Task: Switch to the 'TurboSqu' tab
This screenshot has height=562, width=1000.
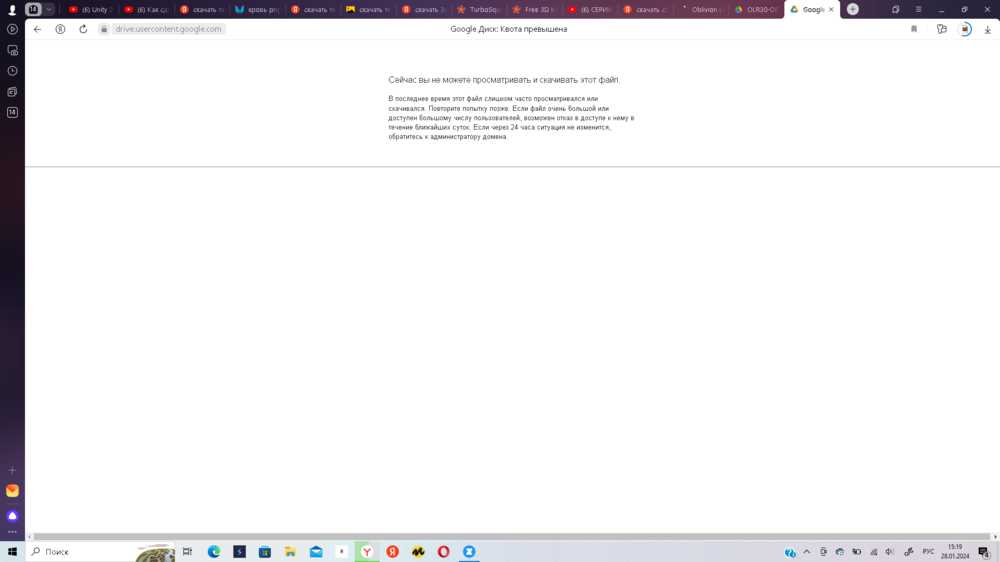Action: (479, 10)
